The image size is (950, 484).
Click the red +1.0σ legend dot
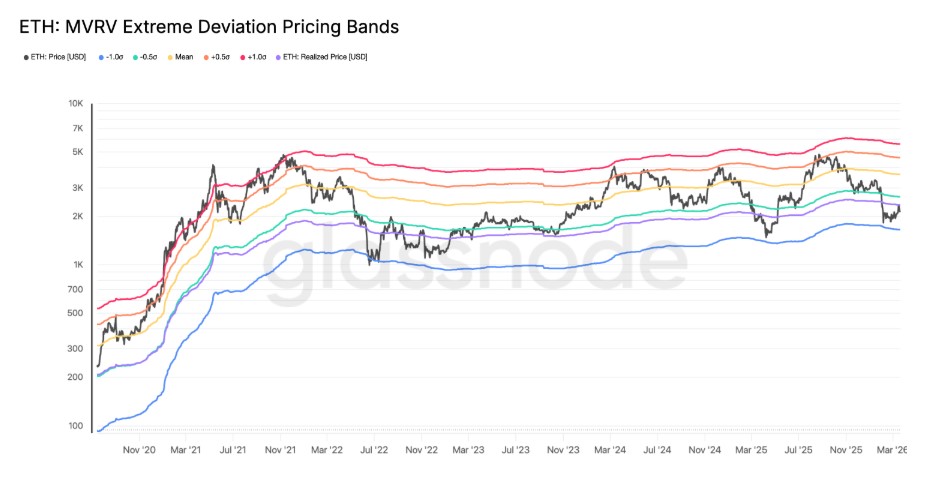click(240, 57)
